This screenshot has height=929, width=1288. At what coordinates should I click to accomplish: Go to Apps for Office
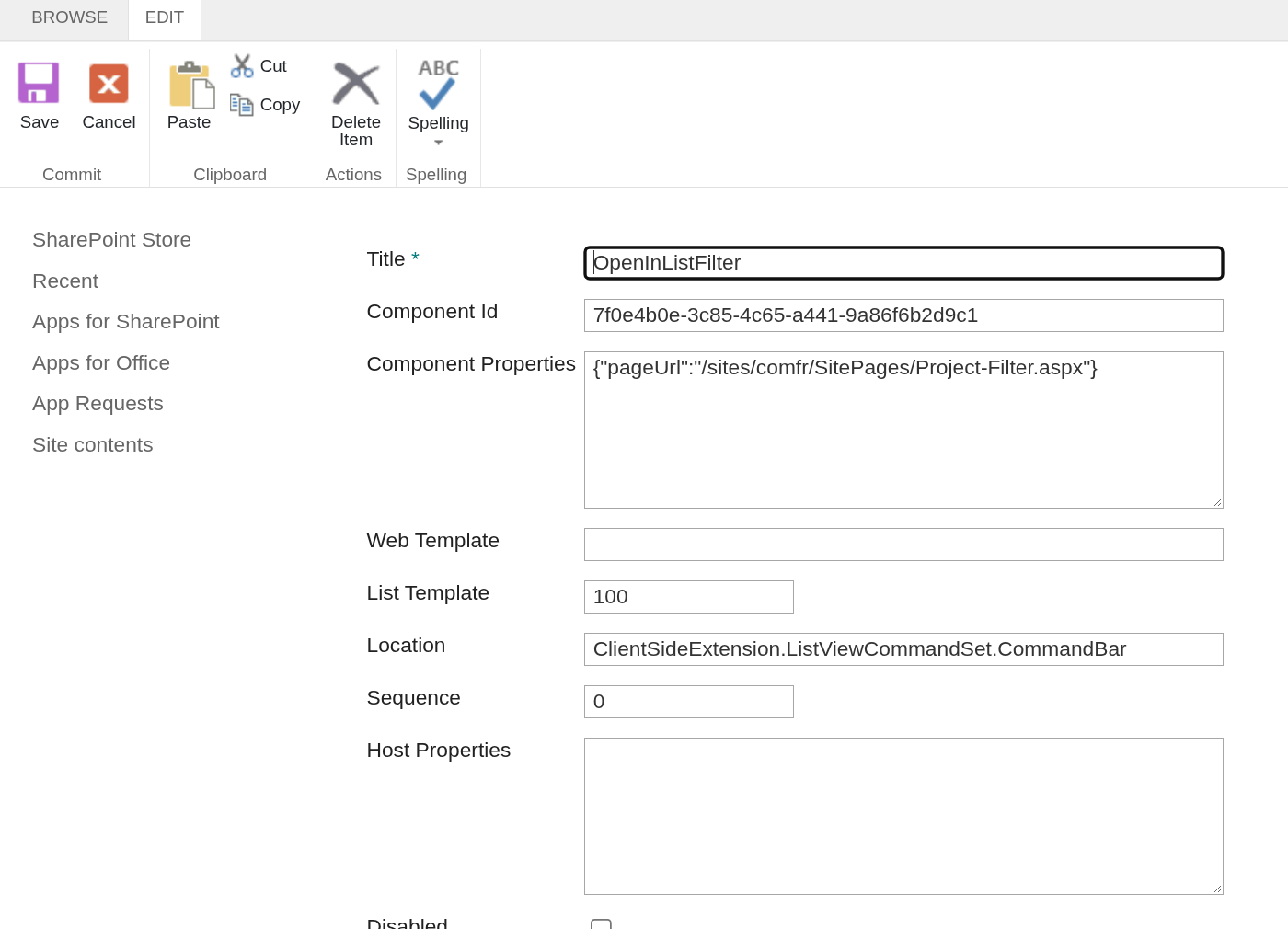point(101,363)
